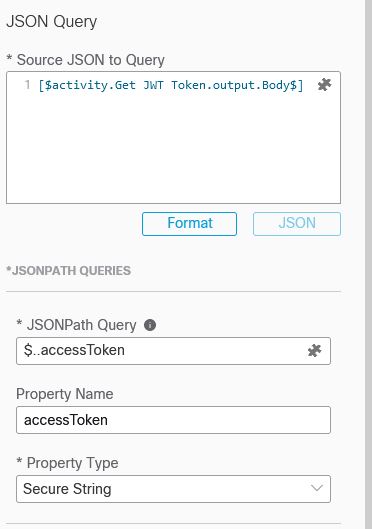This screenshot has height=529, width=372.
Task: Click the JSONPATH QUERIES section header
Action: [x=68, y=271]
